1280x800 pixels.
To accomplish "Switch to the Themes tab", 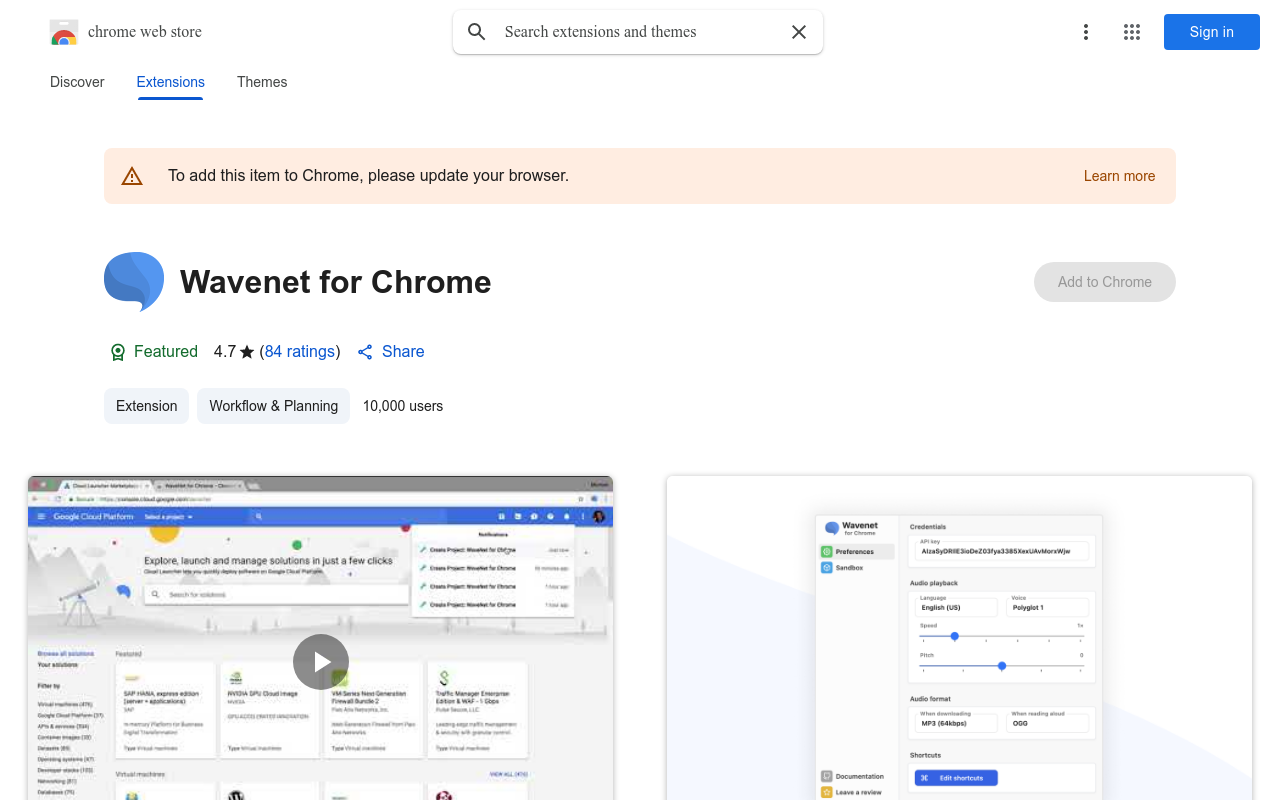I will coord(262,82).
